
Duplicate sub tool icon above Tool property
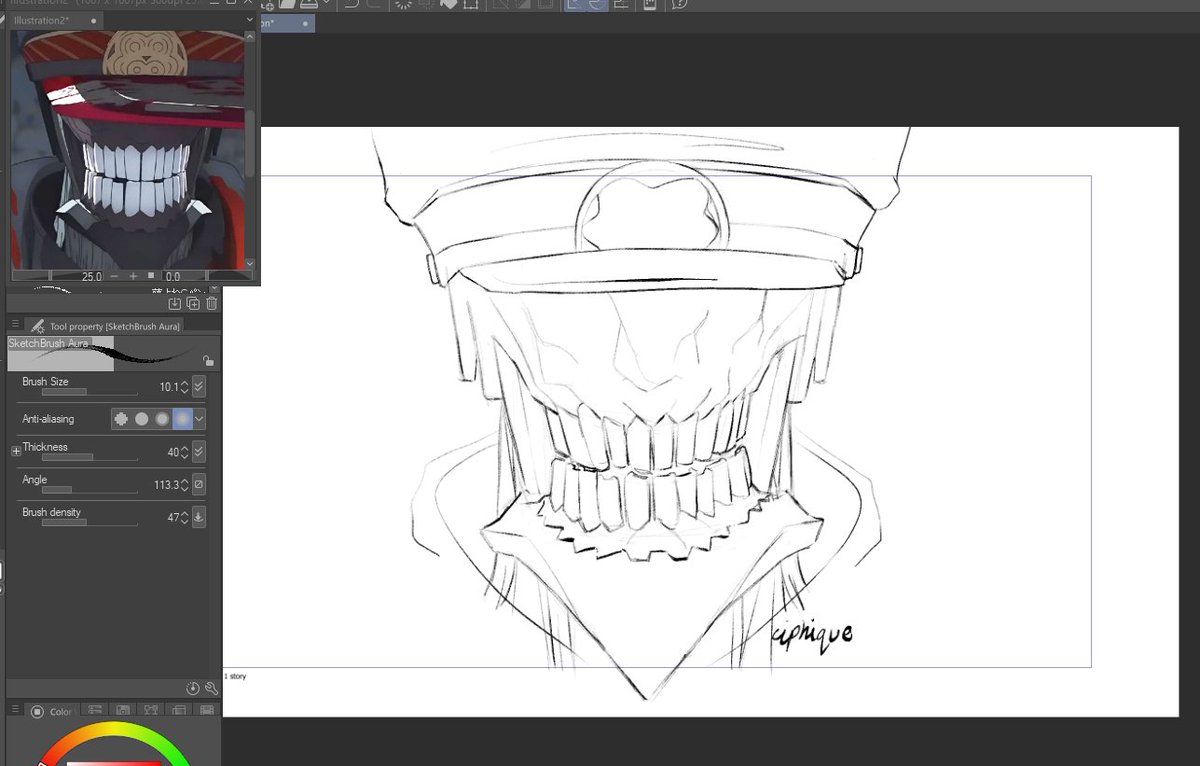[x=193, y=303]
